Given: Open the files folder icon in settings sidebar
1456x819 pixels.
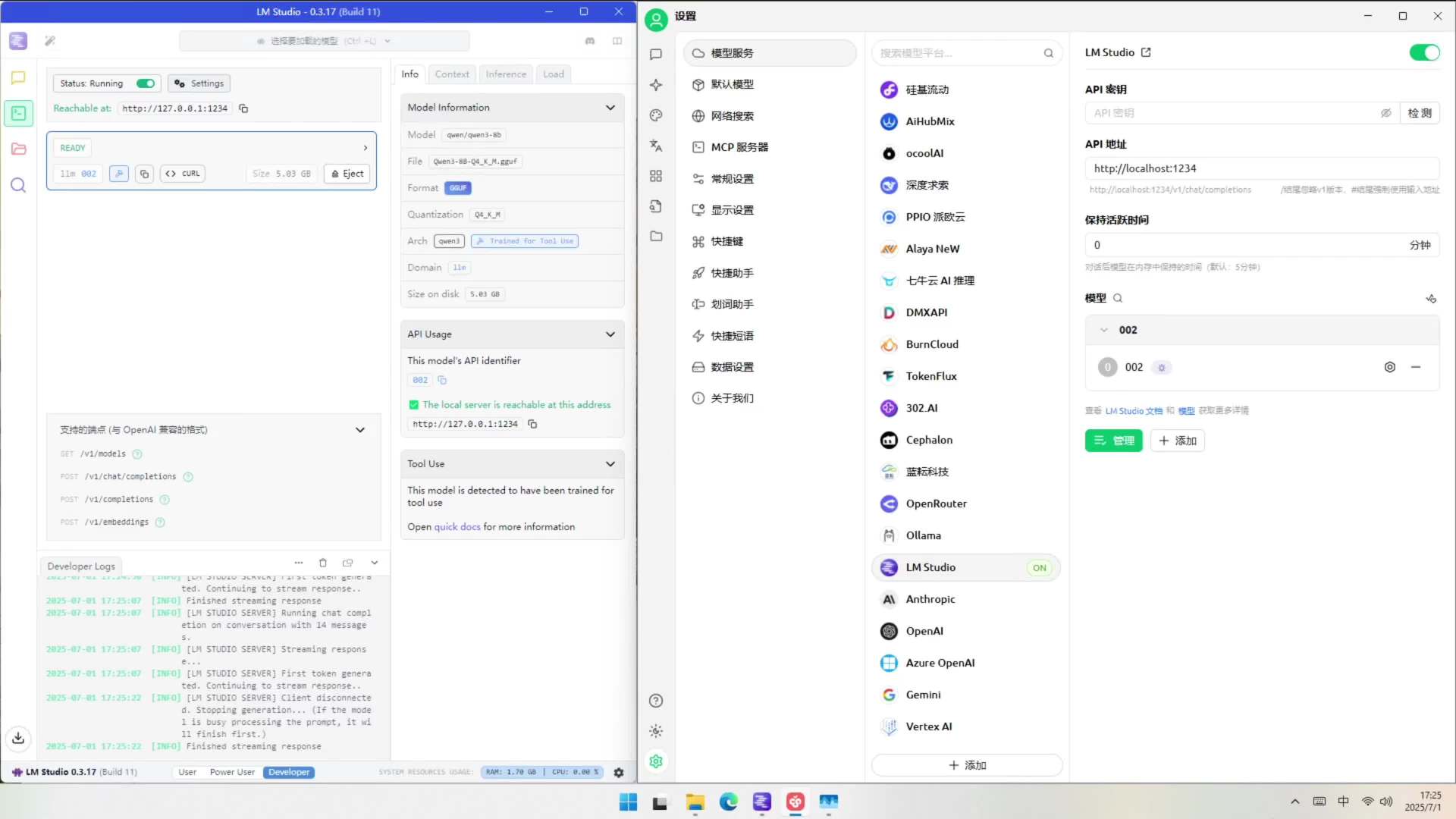Looking at the screenshot, I should [x=656, y=237].
